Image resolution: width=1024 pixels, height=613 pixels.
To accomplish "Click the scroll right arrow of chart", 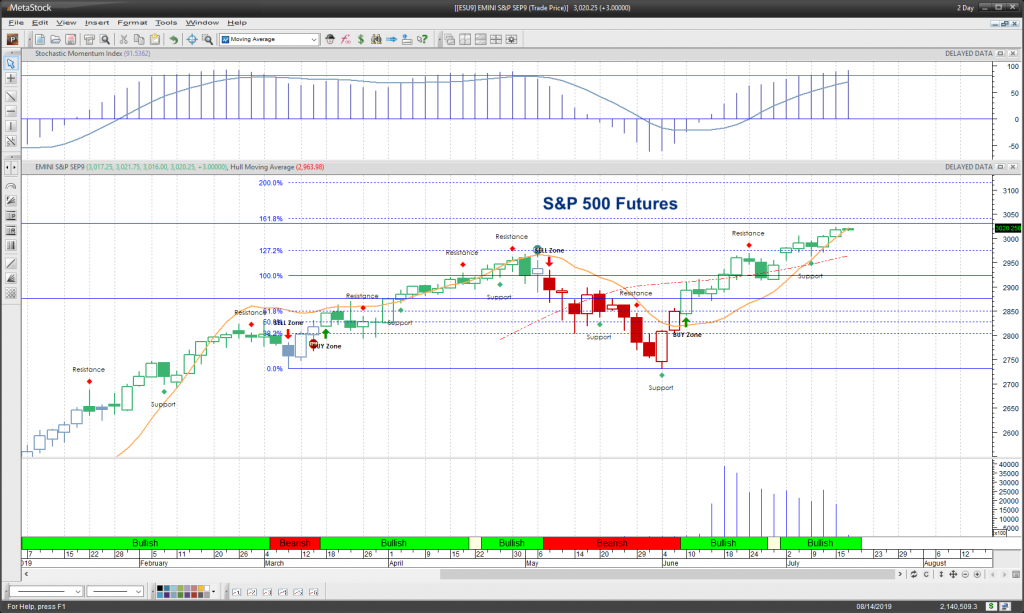I will [900, 574].
